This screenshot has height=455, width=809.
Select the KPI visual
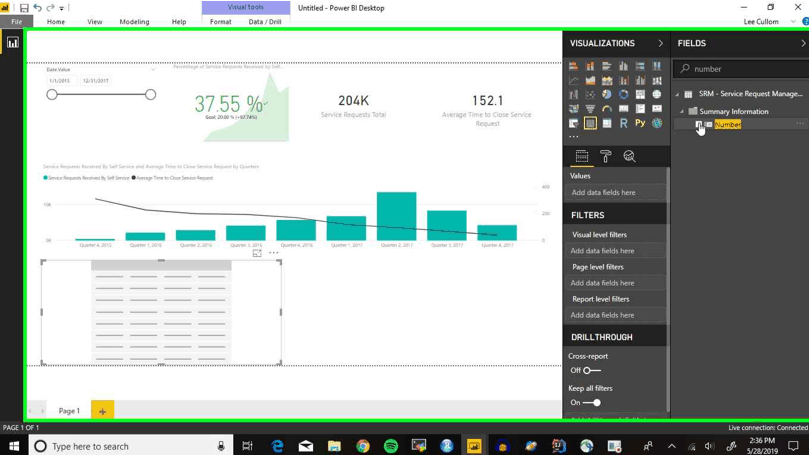(x=657, y=109)
